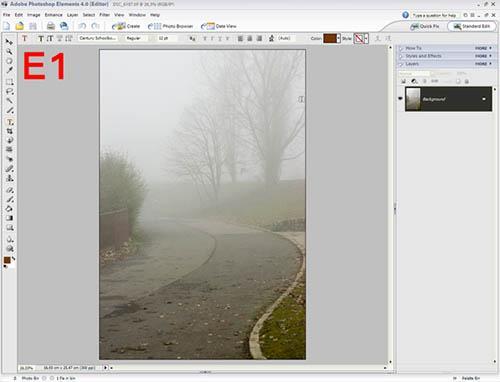Screen dimensions: 500x382
Task: Select the Hand tool
Action: coord(9,61)
